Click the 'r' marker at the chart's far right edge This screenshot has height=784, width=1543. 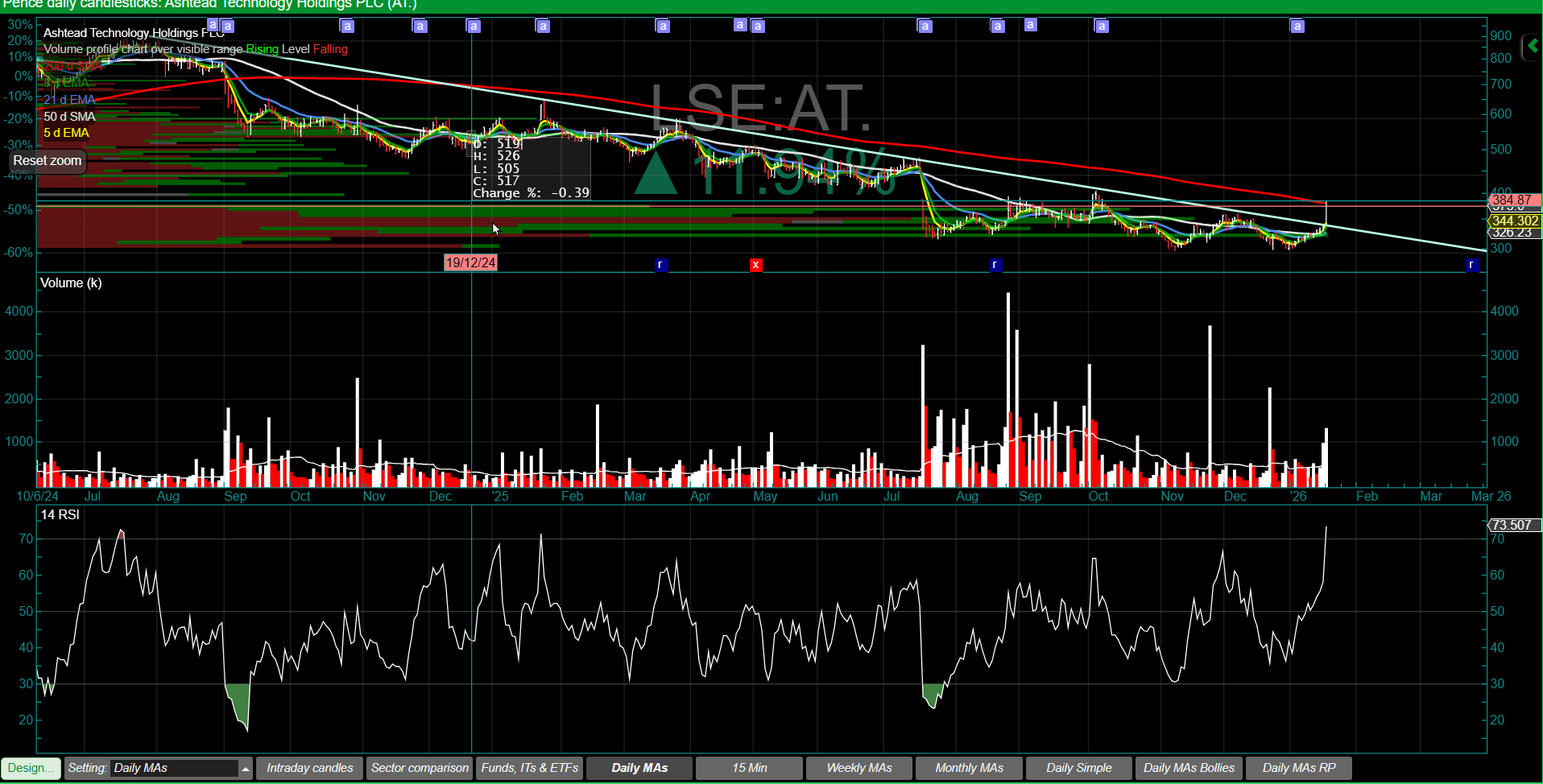point(1472,265)
